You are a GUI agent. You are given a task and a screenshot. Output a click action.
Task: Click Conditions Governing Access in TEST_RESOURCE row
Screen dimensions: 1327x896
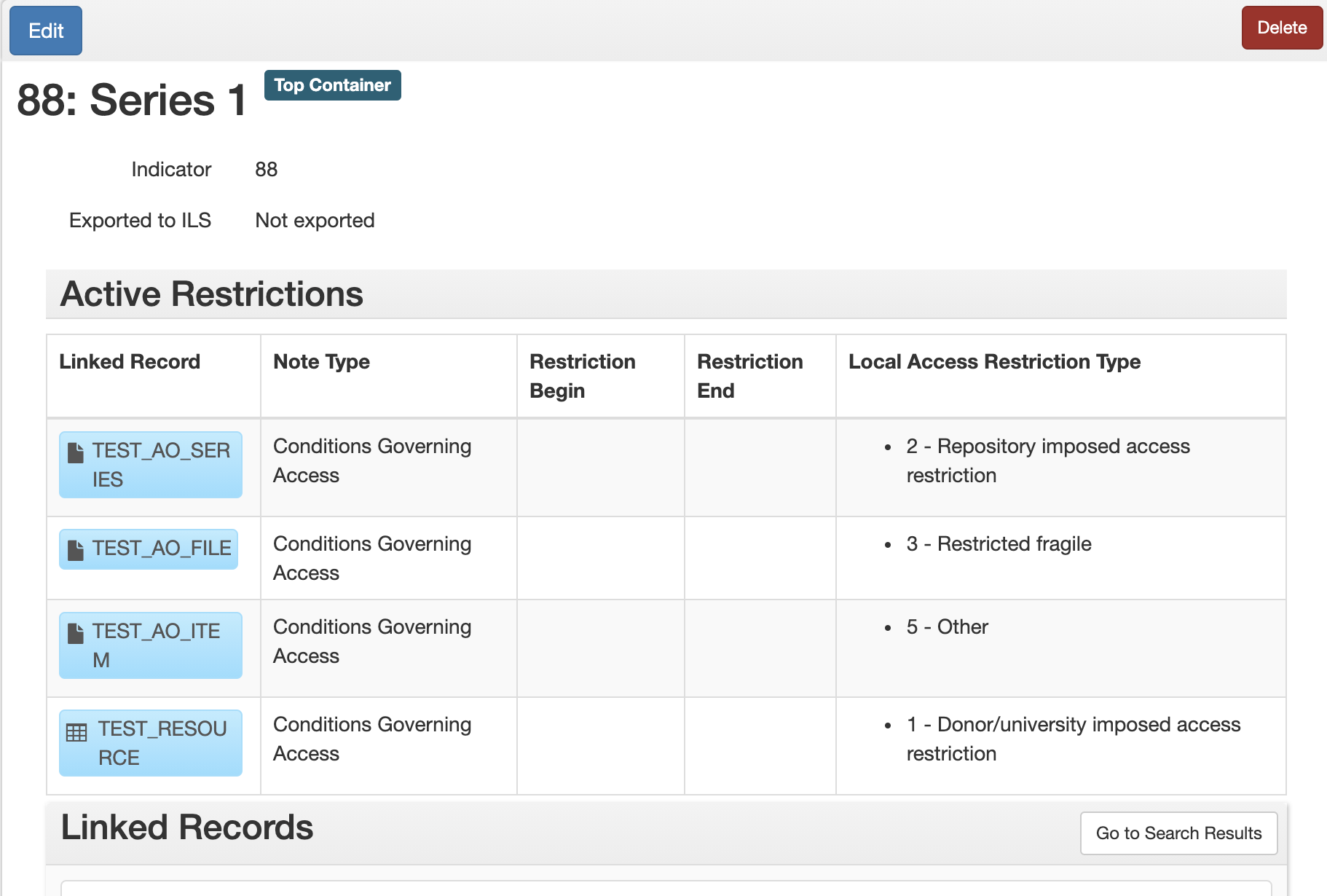[x=372, y=739]
